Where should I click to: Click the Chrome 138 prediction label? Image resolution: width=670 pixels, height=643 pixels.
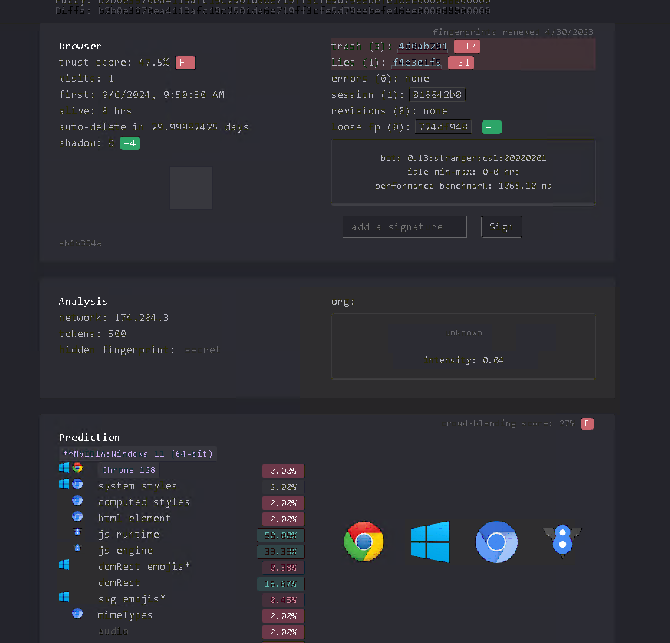127,469
